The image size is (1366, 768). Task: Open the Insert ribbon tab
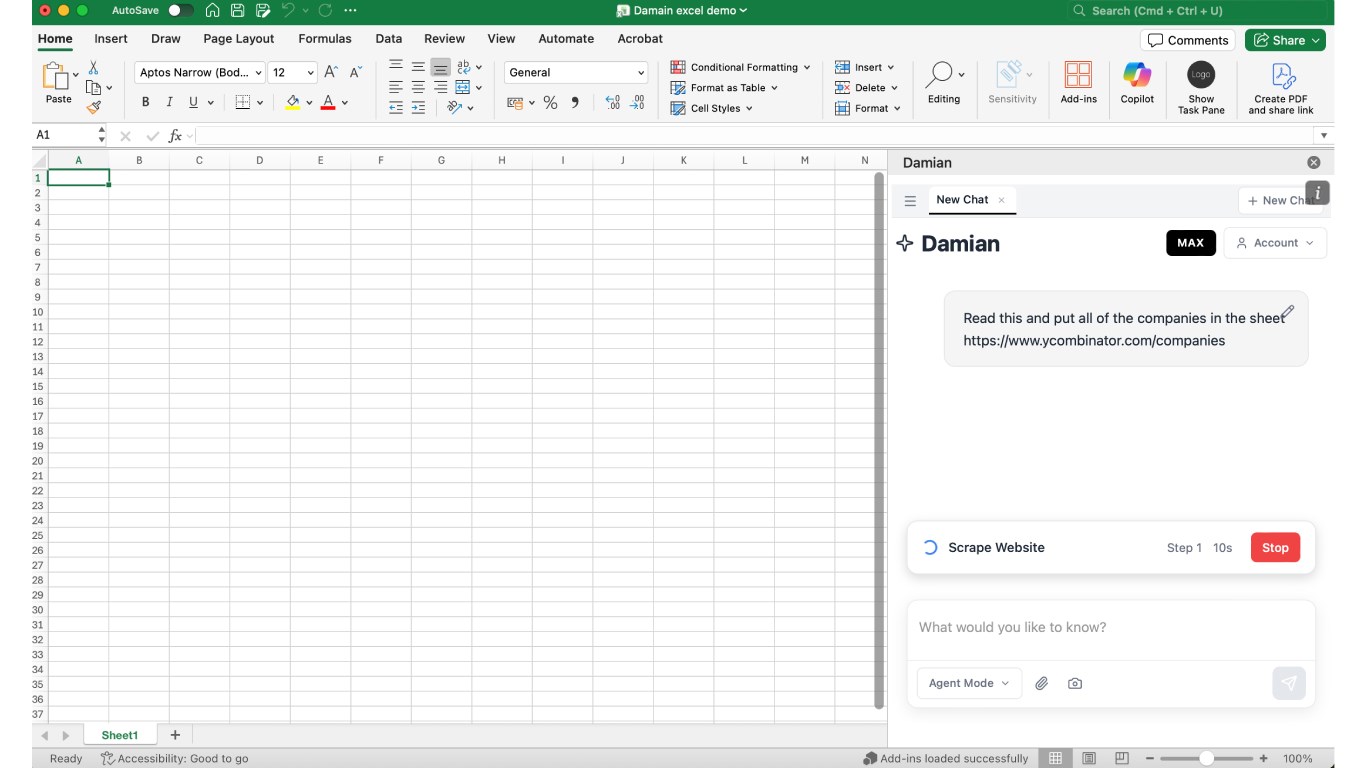coord(111,39)
